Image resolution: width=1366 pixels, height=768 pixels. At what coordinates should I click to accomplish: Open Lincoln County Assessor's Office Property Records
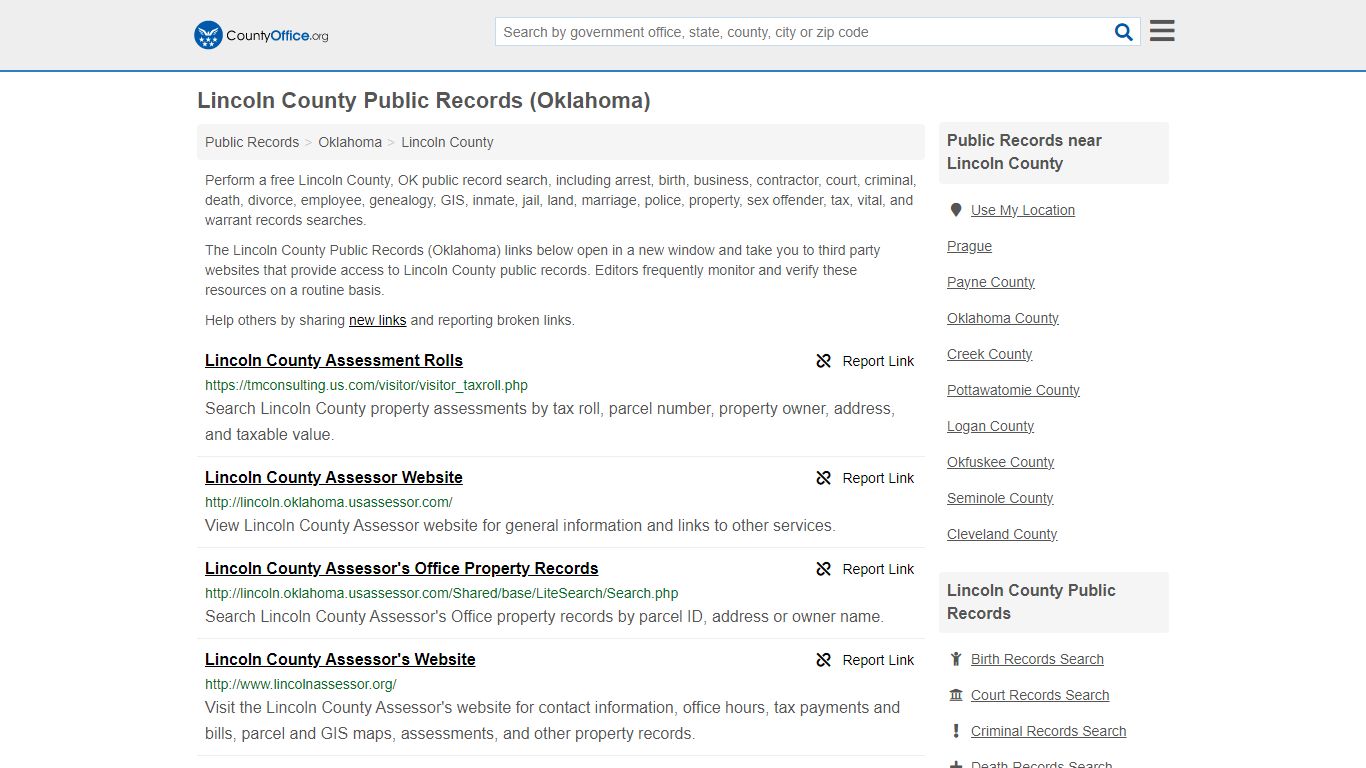point(402,568)
